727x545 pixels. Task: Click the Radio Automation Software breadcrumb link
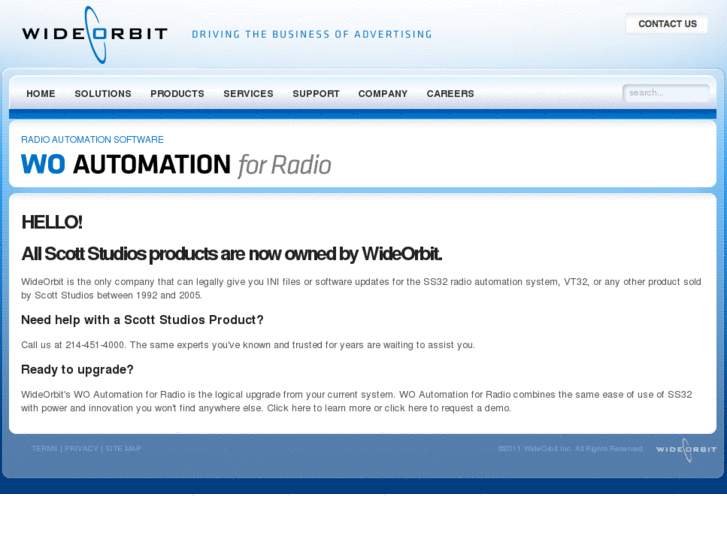(x=92, y=140)
